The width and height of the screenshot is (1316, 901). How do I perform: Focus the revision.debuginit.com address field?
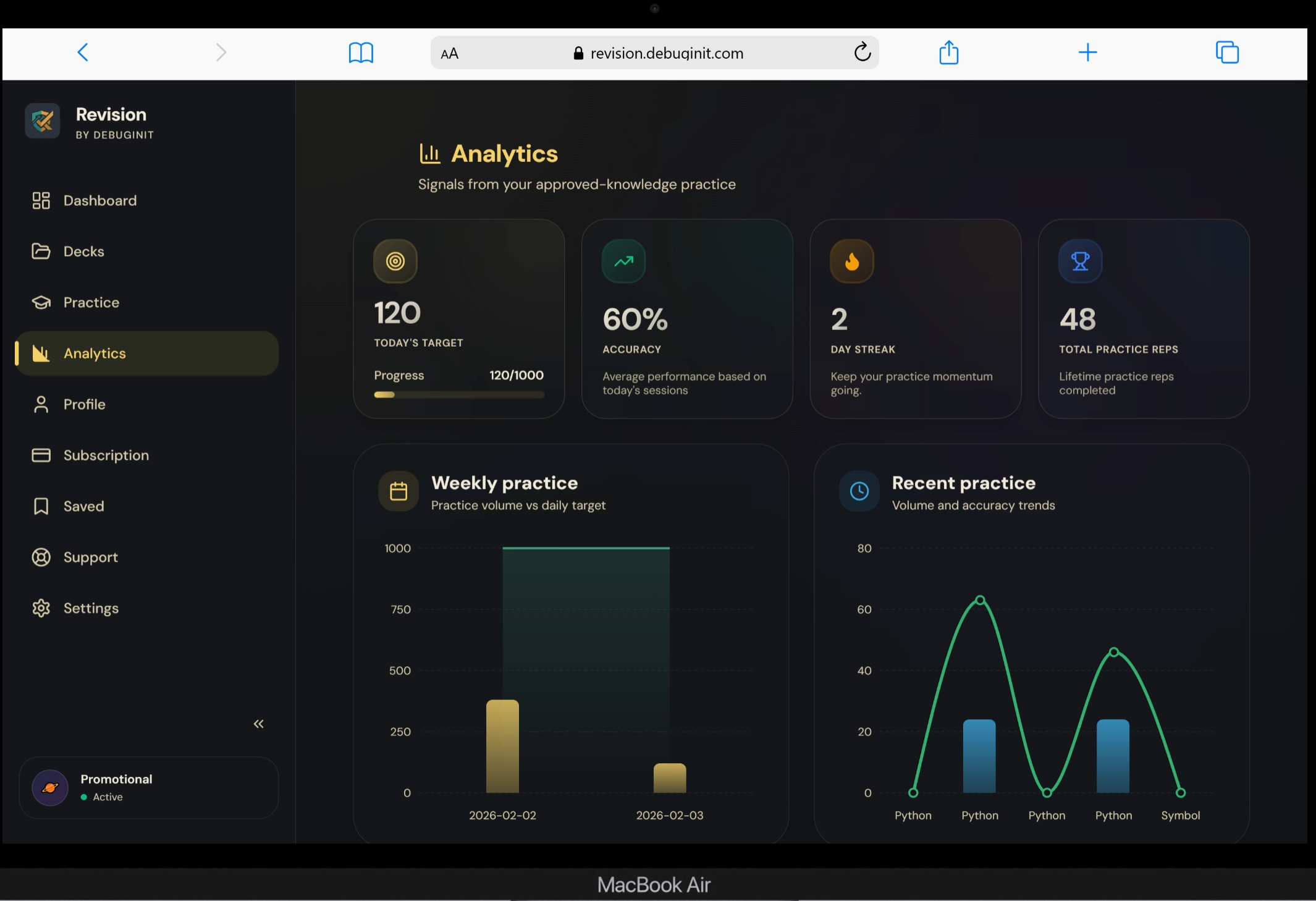(666, 54)
